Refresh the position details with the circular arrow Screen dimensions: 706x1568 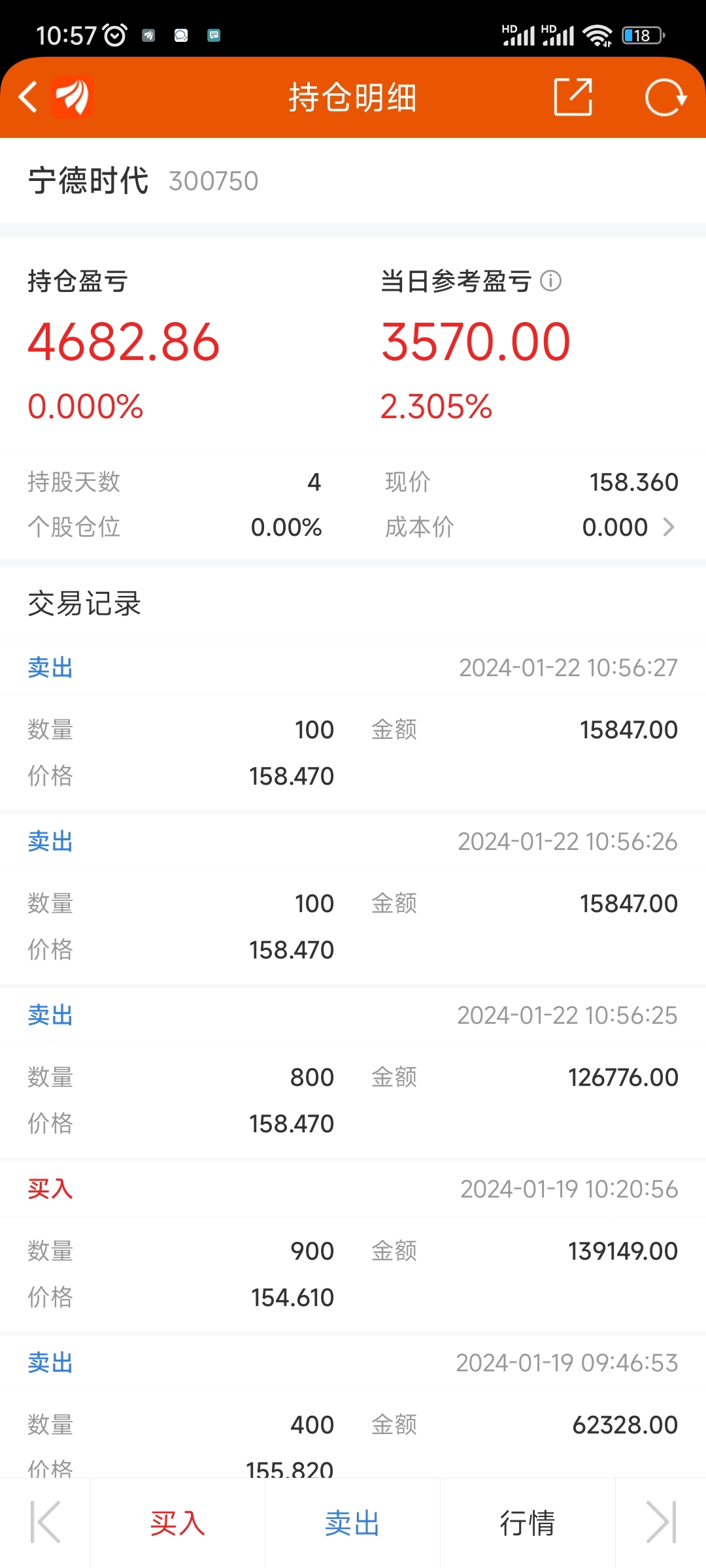coord(665,97)
